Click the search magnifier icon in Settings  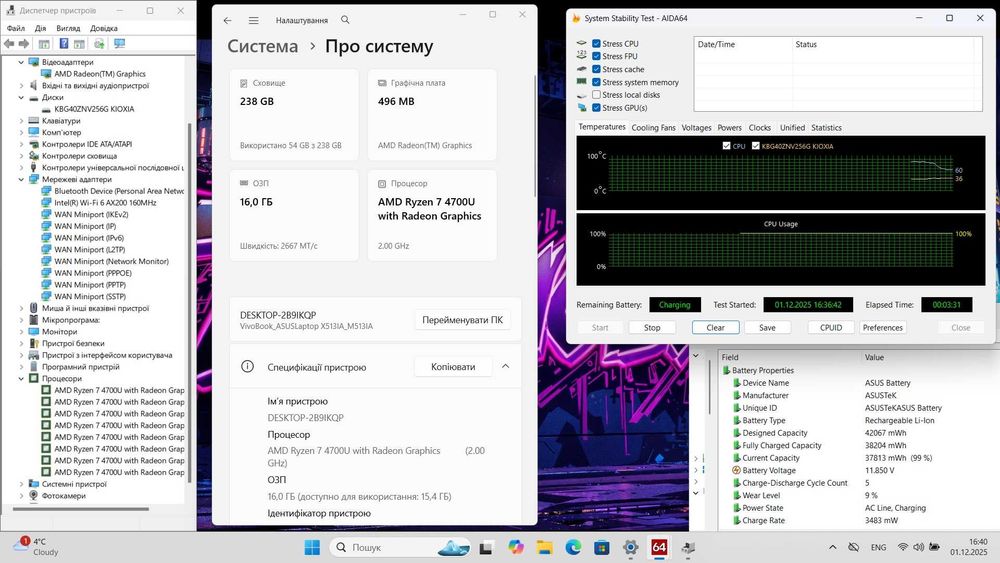tap(345, 20)
